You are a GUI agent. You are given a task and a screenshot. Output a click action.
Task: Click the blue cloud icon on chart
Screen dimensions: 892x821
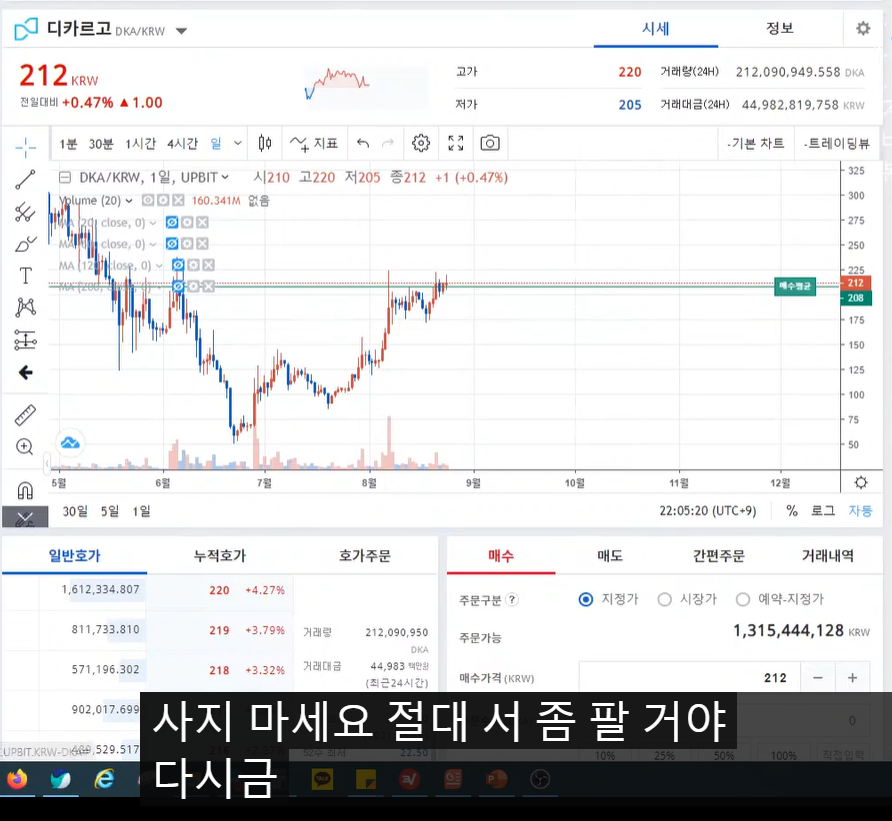70,442
